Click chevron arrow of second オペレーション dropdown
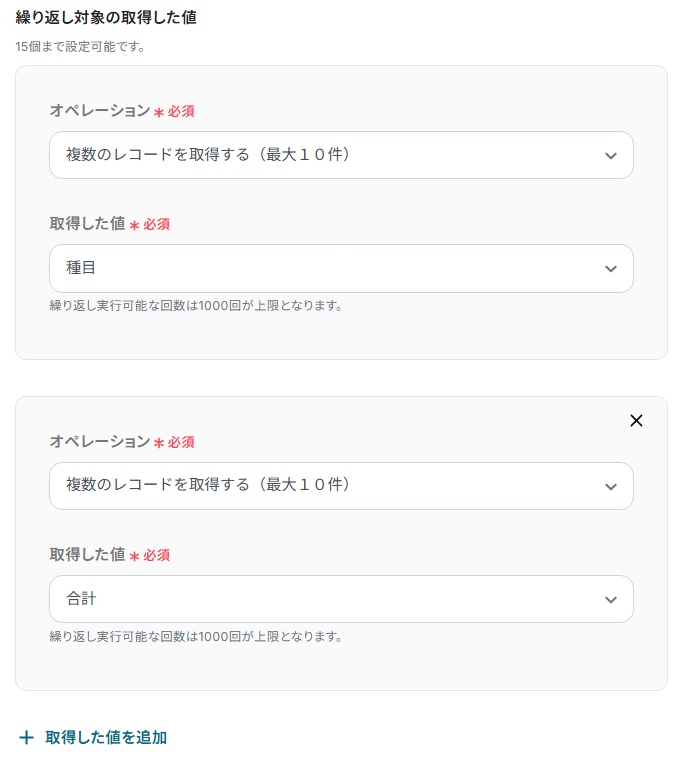 click(x=611, y=487)
